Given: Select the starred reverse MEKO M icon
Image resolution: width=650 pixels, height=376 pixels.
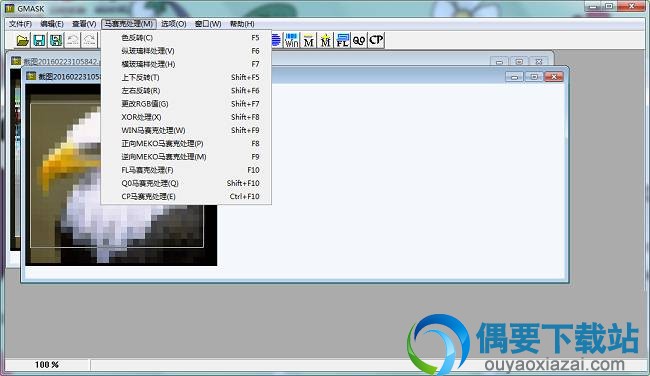Looking at the screenshot, I should click(325, 40).
